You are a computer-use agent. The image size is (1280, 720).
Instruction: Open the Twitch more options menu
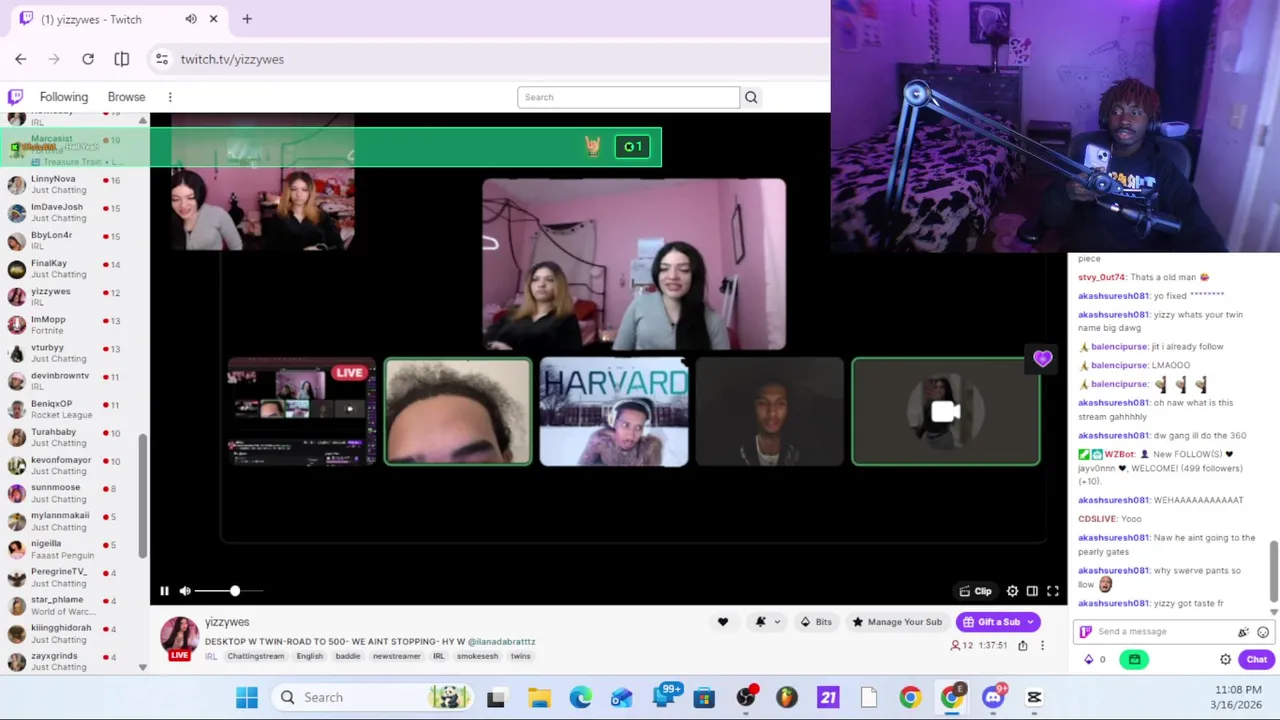170,97
